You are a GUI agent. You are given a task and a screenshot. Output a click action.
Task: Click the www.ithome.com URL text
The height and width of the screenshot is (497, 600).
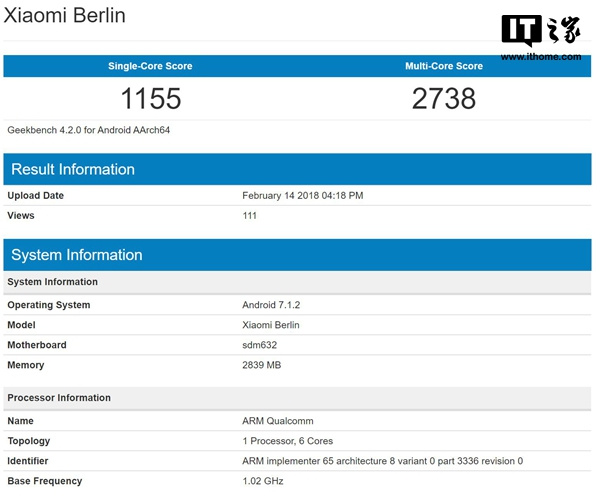coord(541,57)
